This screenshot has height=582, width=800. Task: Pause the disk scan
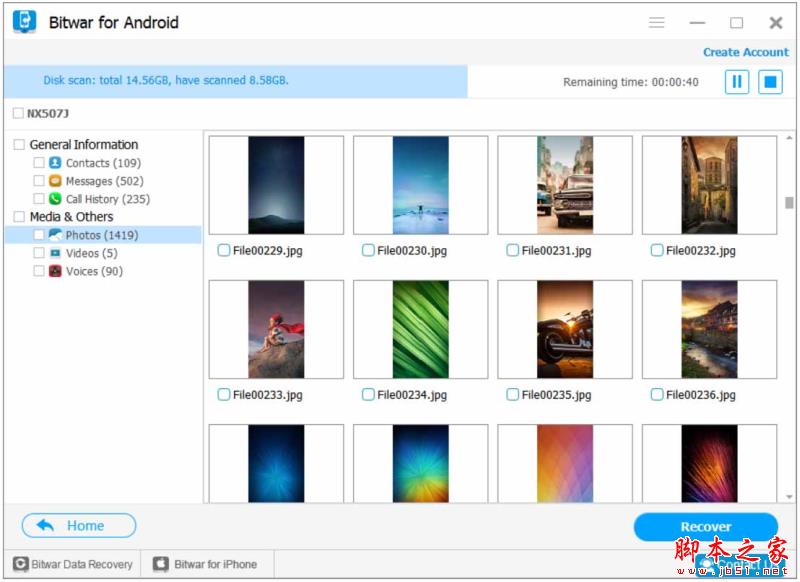pyautogui.click(x=737, y=82)
